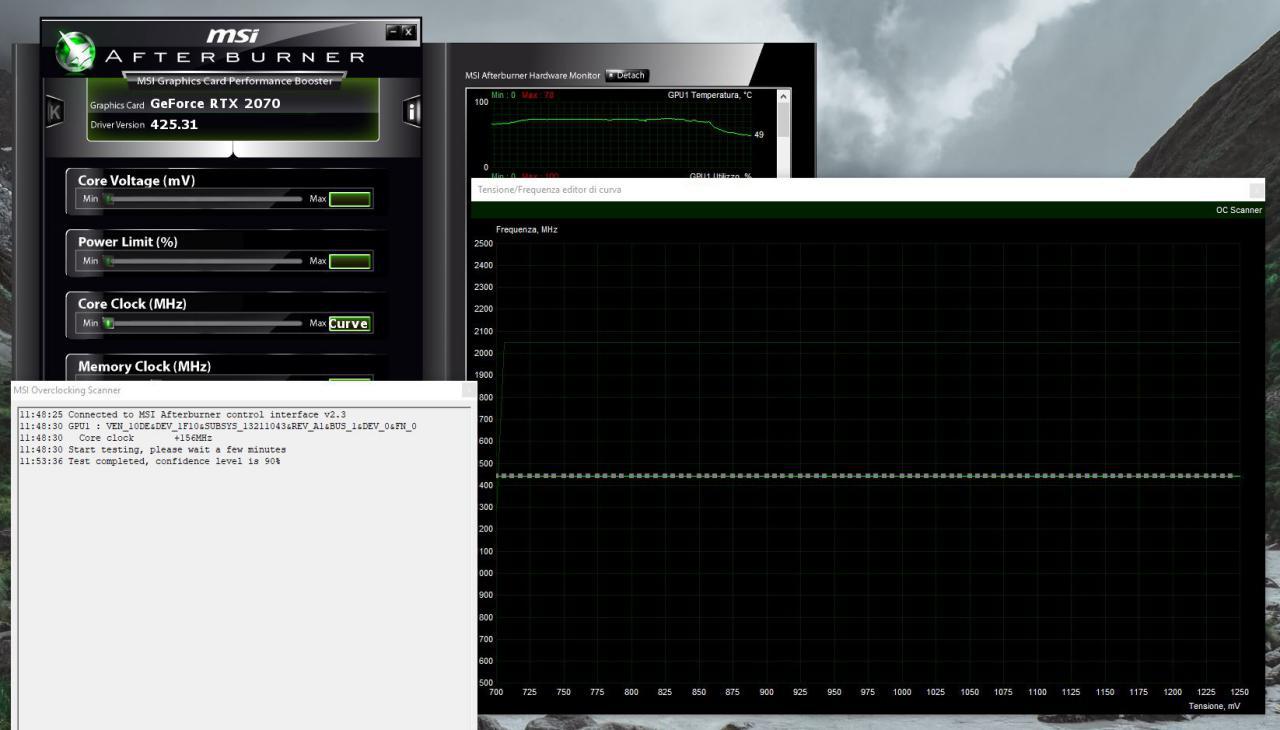Click the Core Clock slider track
This screenshot has width=1280, height=730.
click(204, 323)
